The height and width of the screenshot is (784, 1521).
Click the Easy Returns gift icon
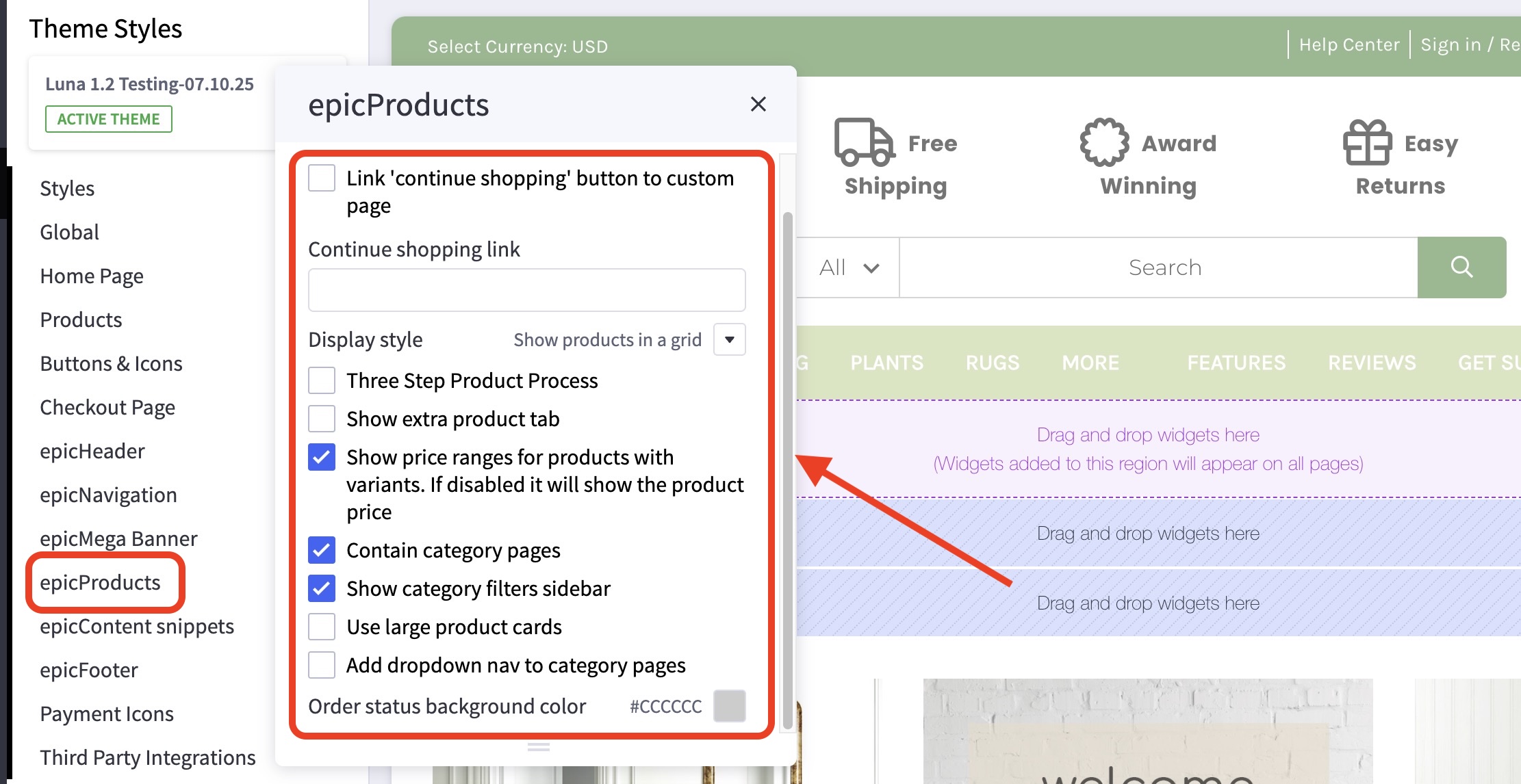[x=1368, y=142]
